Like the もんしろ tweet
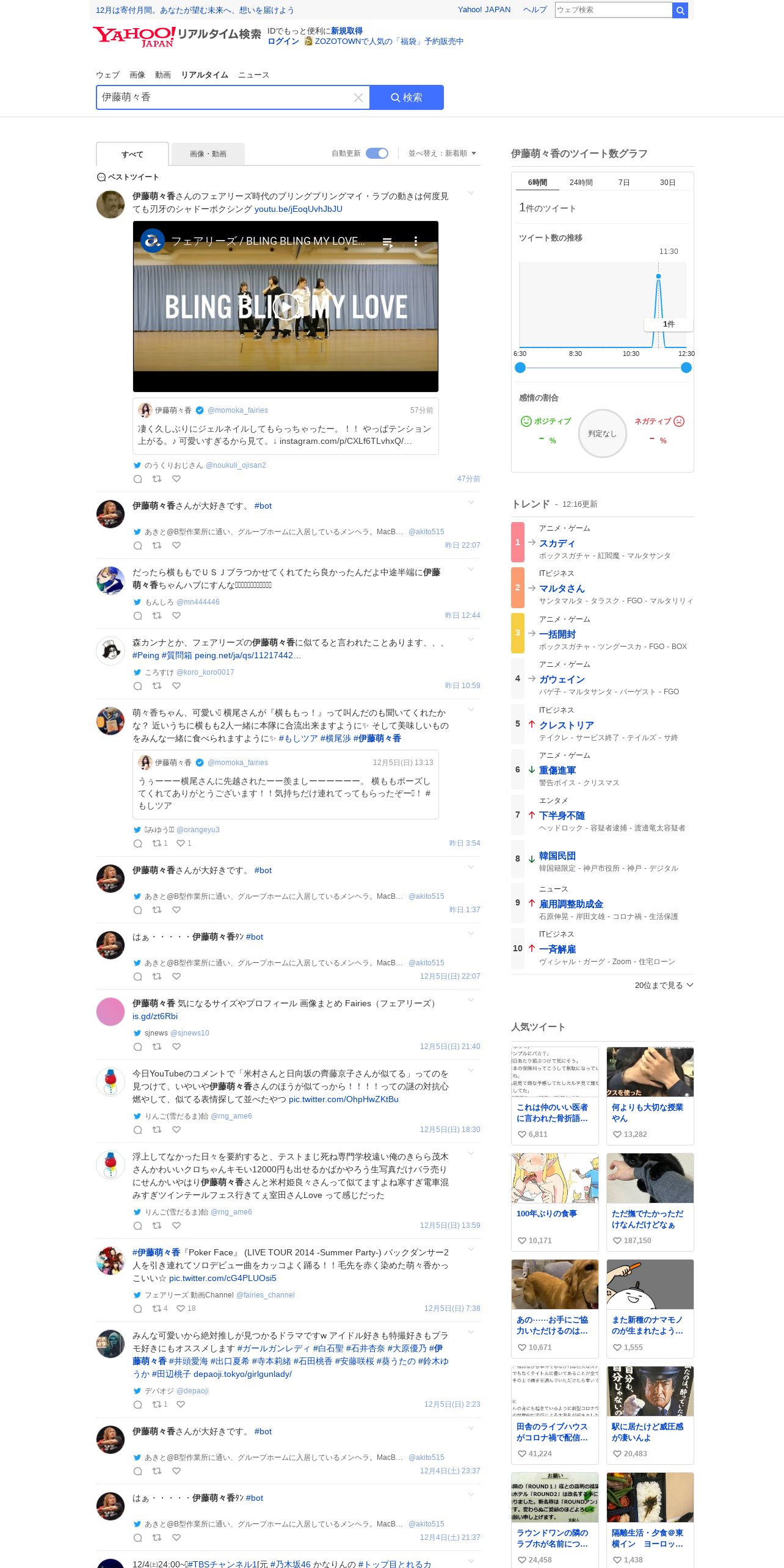Image resolution: width=784 pixels, height=1568 pixels. click(176, 615)
